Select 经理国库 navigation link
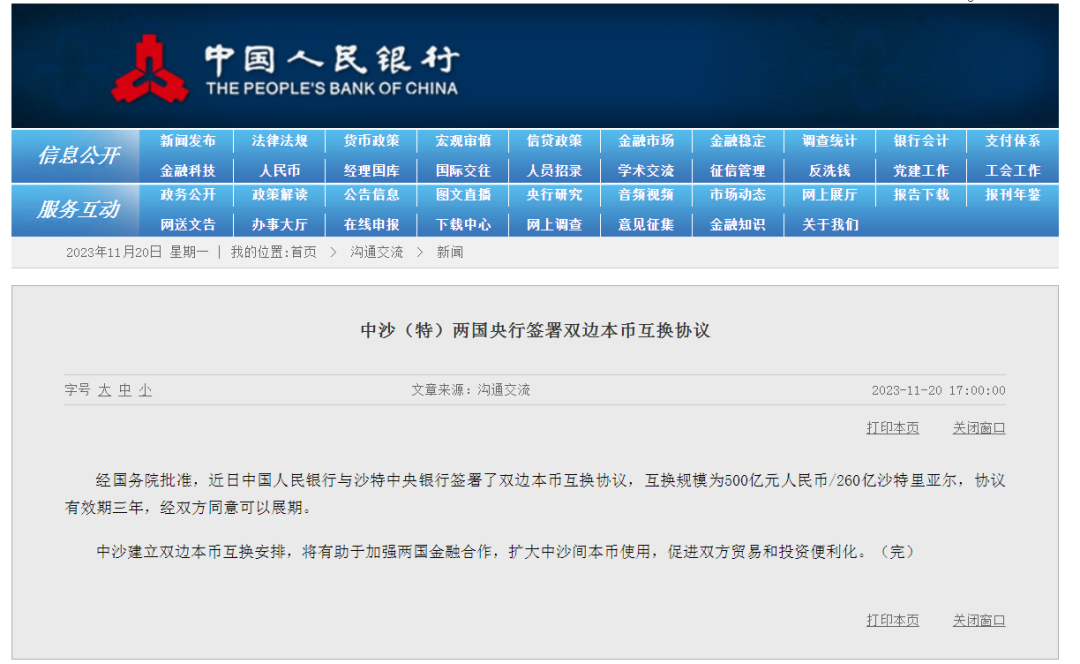 [371, 170]
